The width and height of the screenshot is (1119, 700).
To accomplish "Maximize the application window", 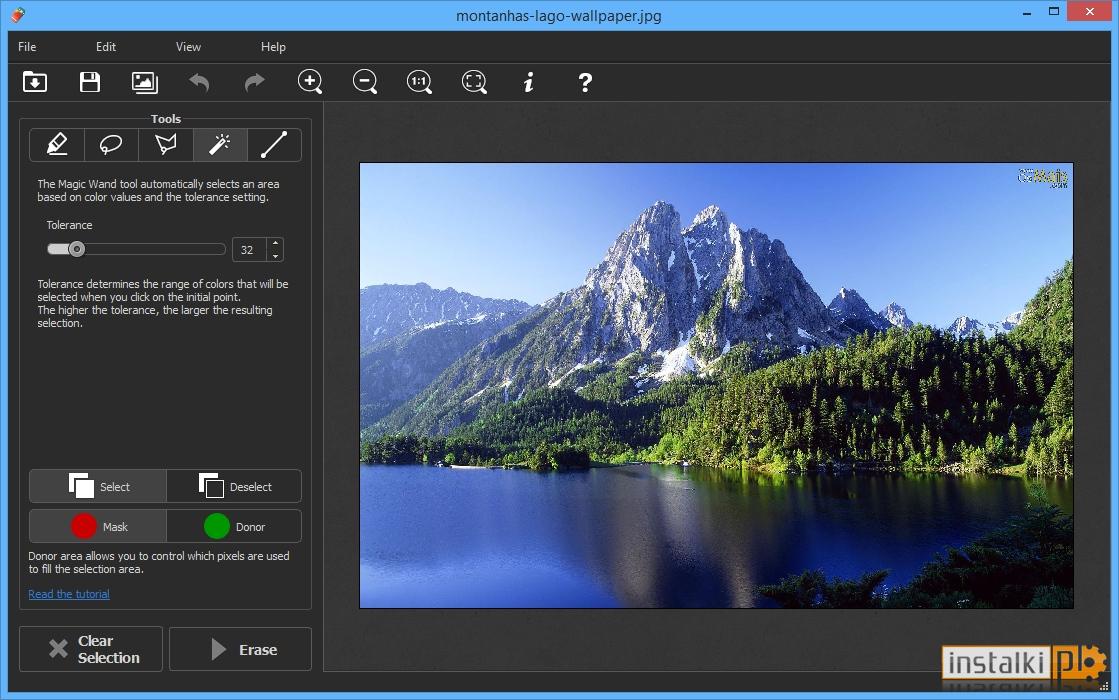I will [x=1053, y=11].
